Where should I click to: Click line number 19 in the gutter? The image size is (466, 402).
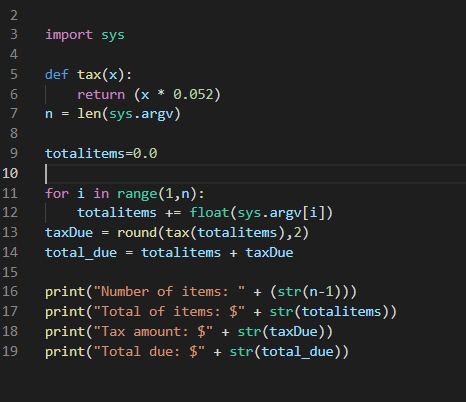point(10,352)
